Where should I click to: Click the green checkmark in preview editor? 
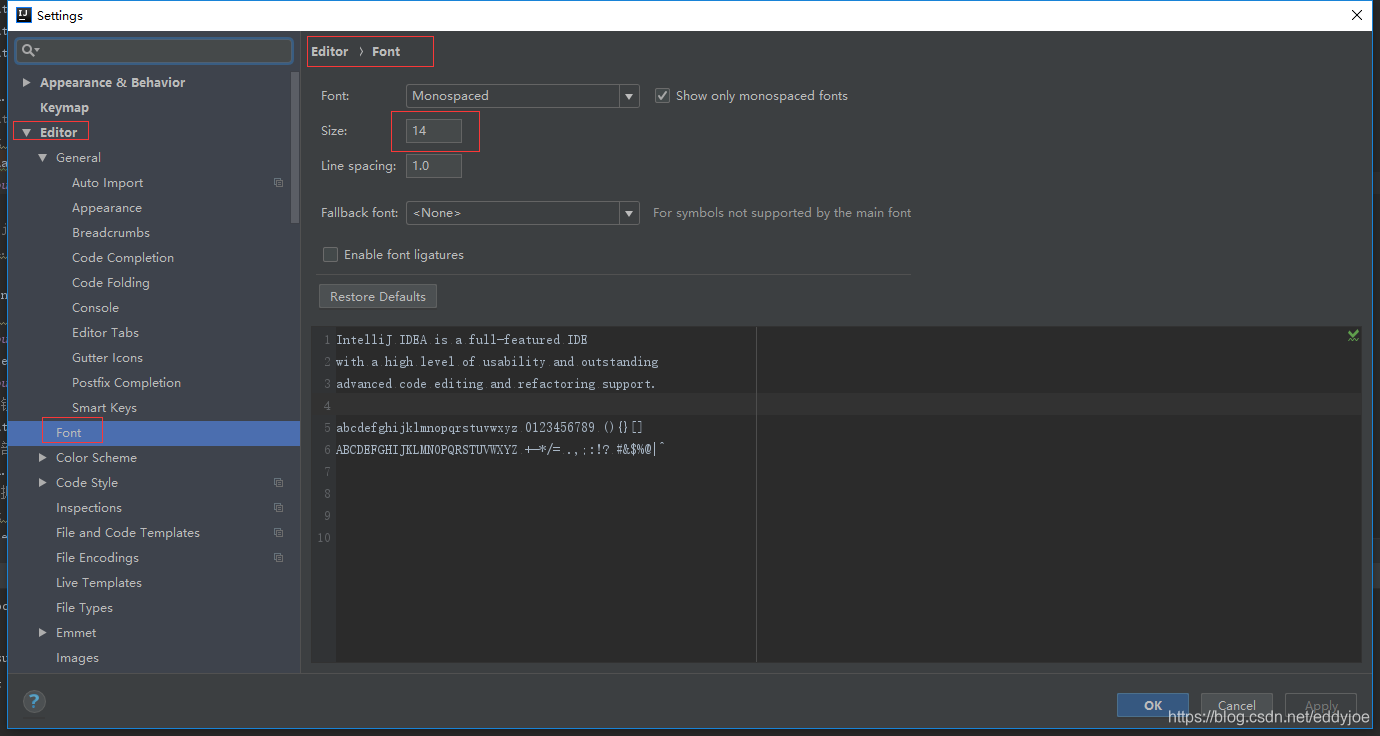point(1353,336)
